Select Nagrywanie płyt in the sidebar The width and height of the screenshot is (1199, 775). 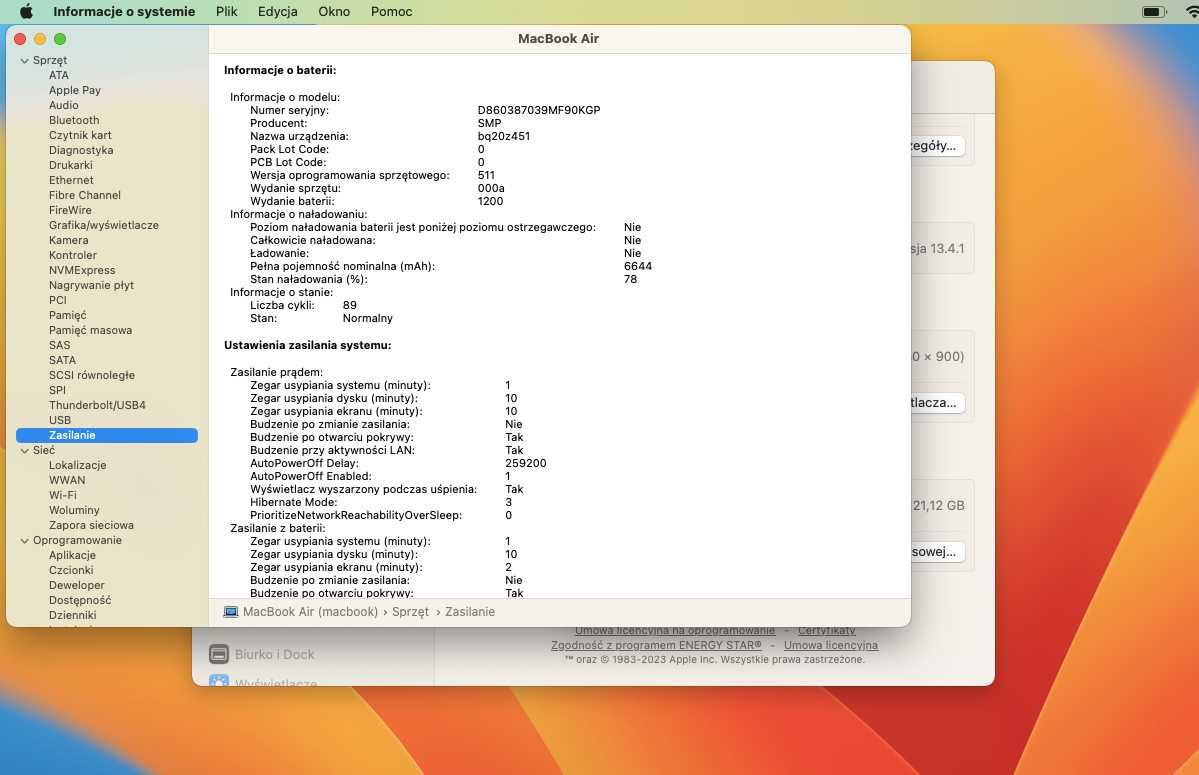click(91, 285)
